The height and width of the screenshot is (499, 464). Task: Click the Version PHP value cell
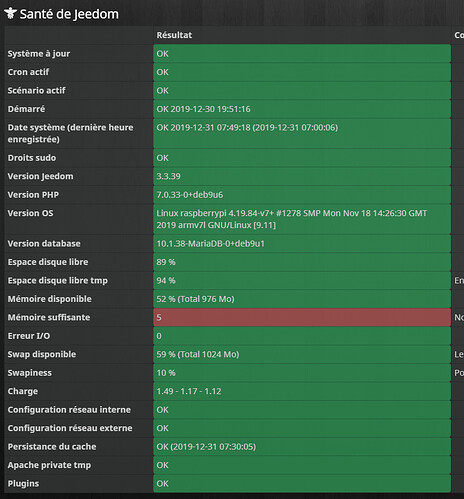(302, 195)
